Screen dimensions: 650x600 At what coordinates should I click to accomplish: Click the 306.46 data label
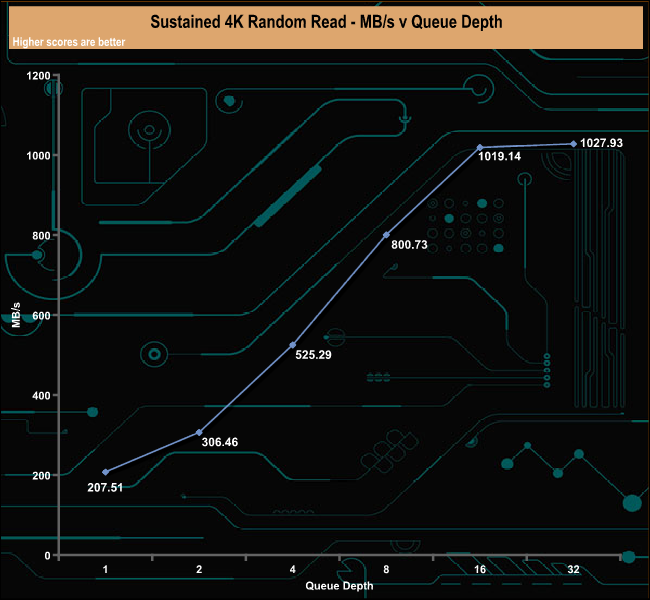click(x=220, y=442)
